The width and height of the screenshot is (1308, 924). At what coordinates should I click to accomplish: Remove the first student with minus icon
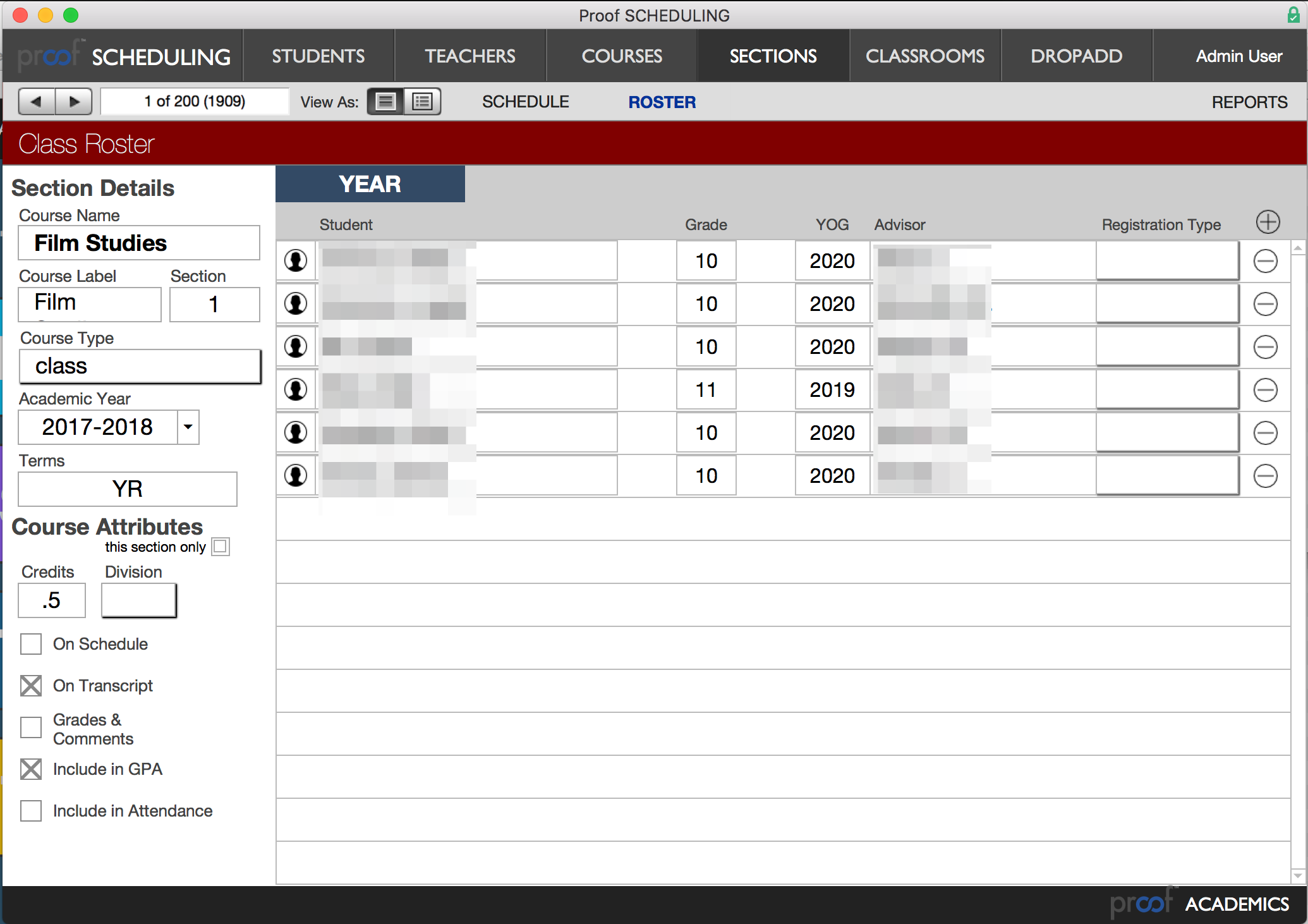(1265, 261)
